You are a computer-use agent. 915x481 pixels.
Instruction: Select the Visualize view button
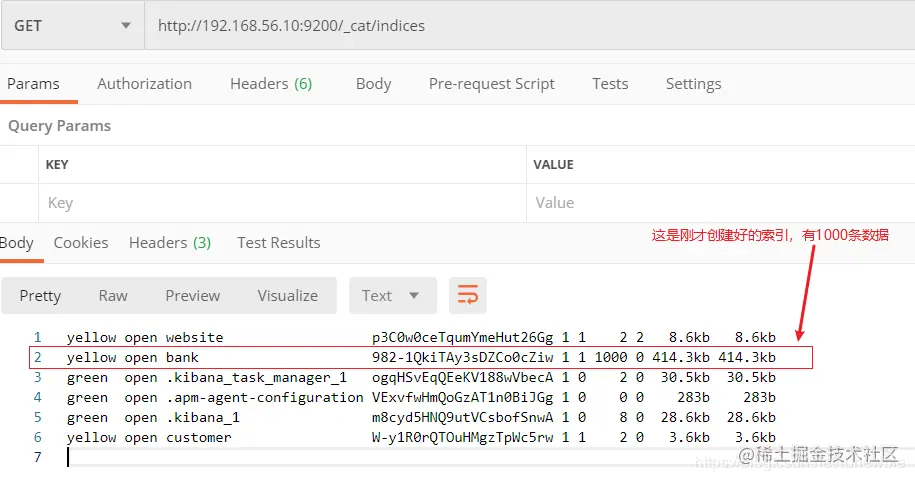pos(288,296)
